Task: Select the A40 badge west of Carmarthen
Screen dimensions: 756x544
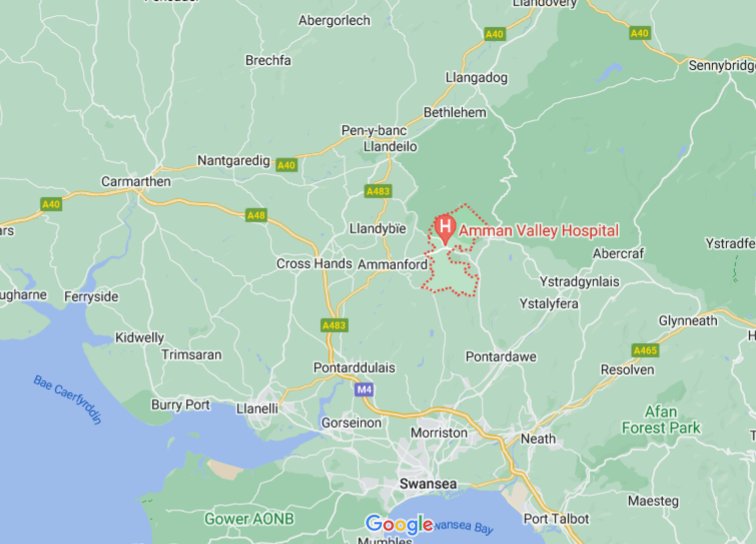Action: [51, 204]
